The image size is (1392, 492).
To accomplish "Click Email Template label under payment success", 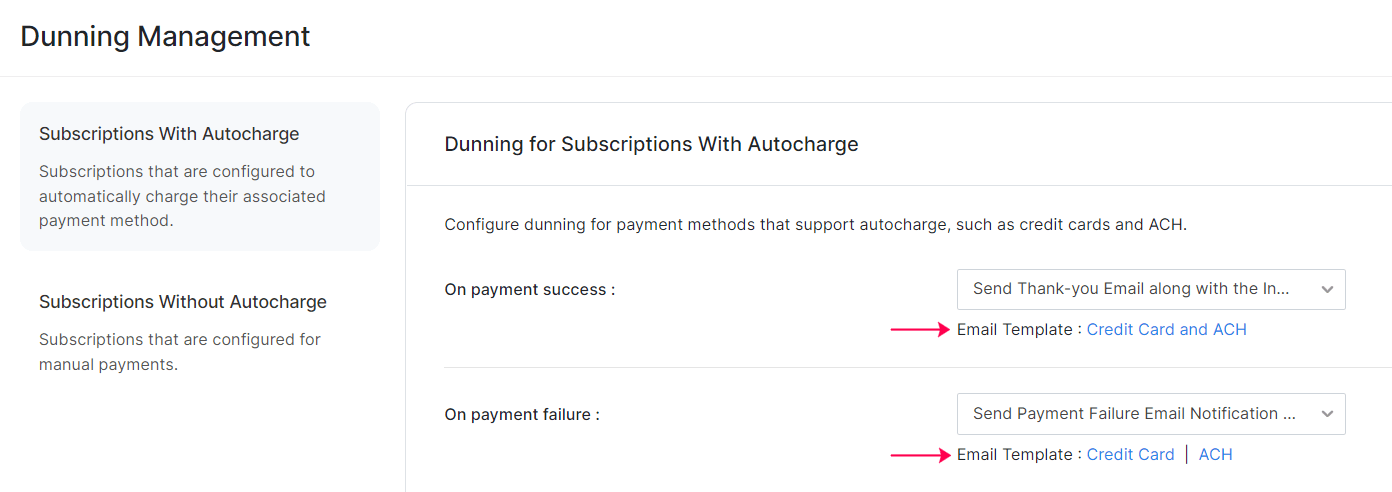I will pyautogui.click(x=1018, y=330).
